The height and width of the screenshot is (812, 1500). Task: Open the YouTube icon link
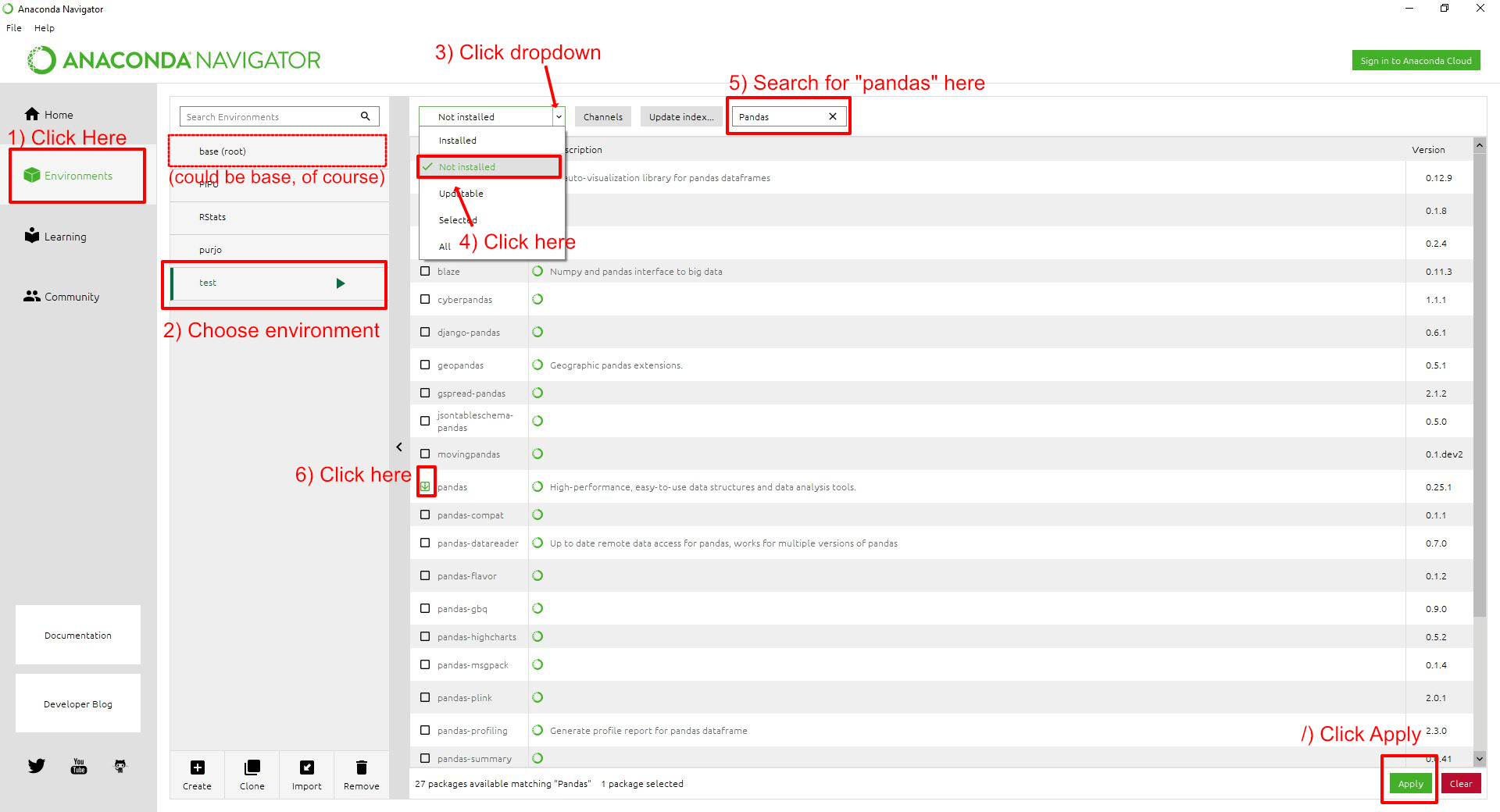79,766
